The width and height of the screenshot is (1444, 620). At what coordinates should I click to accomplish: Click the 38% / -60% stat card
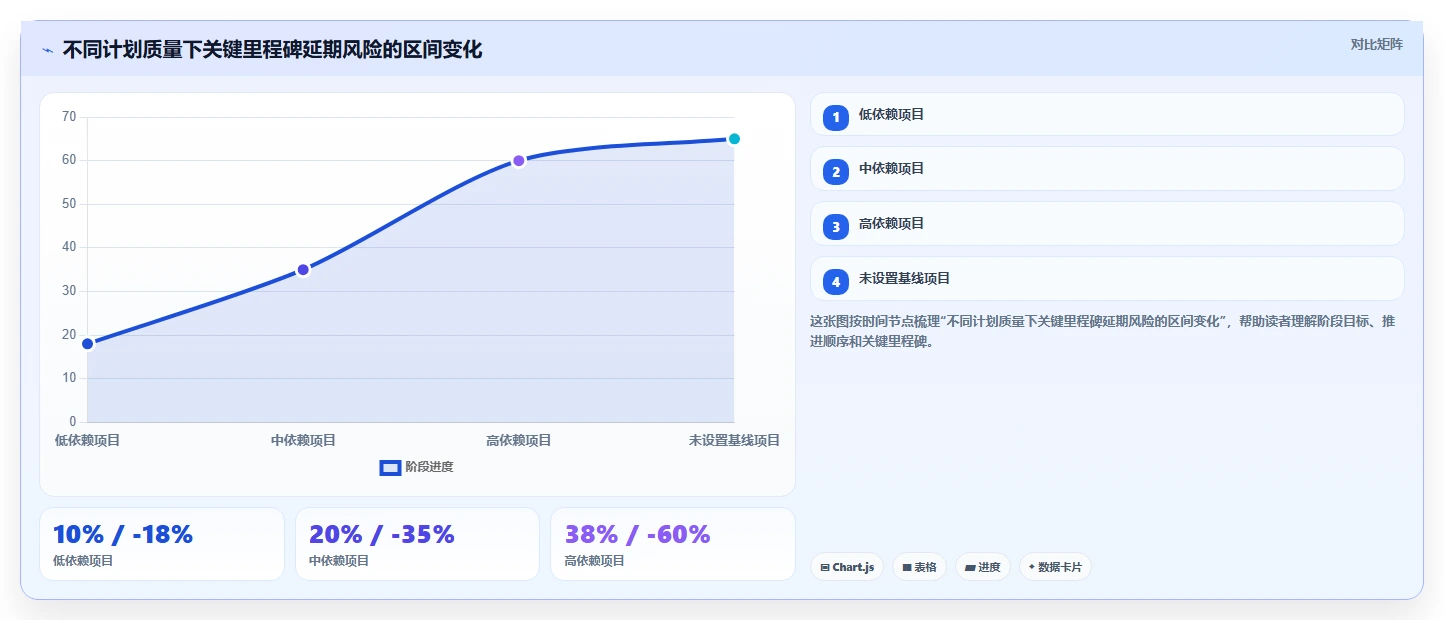click(x=673, y=544)
